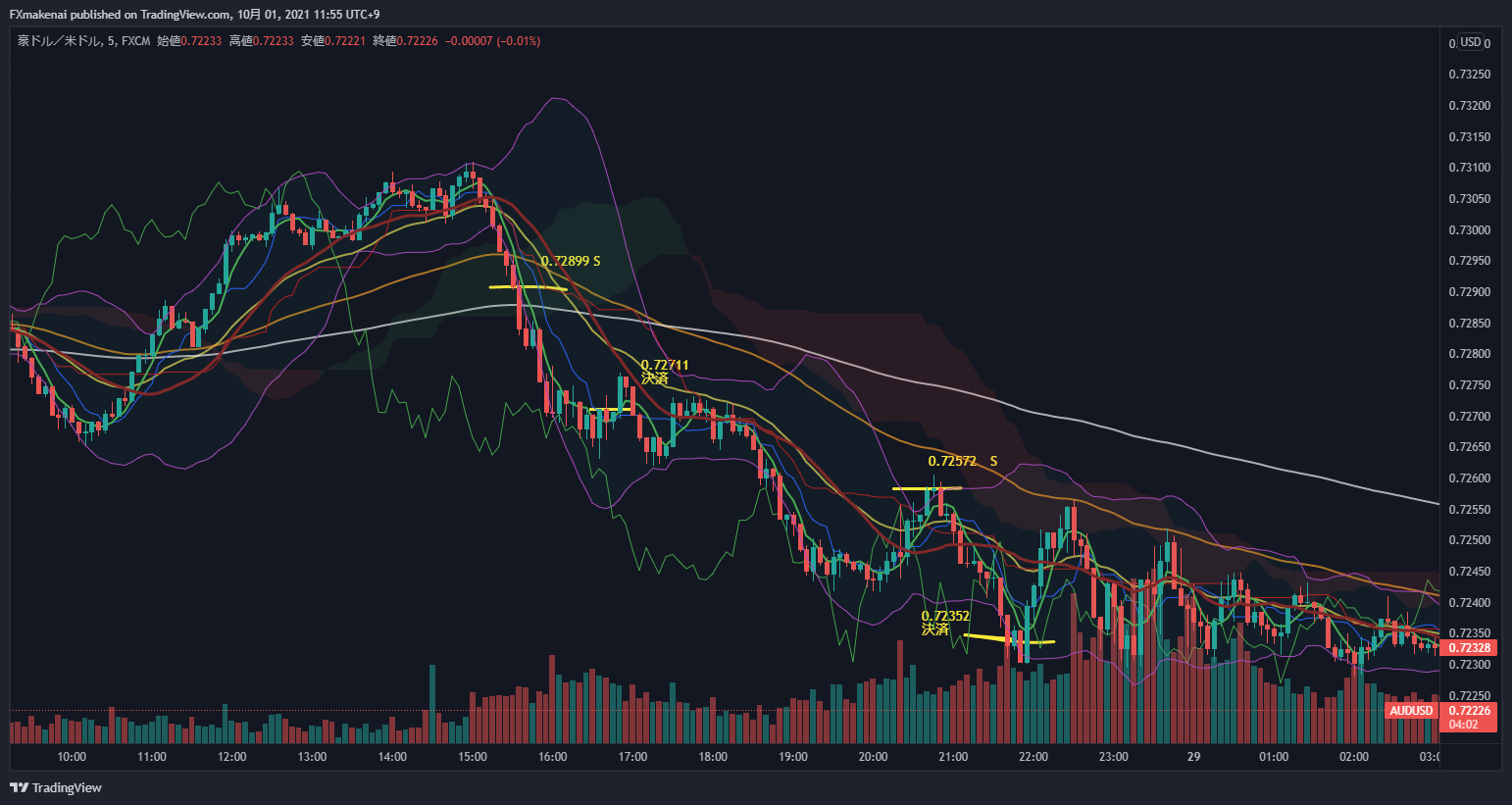Click the 13:00 time axis label
Screen dimensions: 1512x805
coord(312,757)
